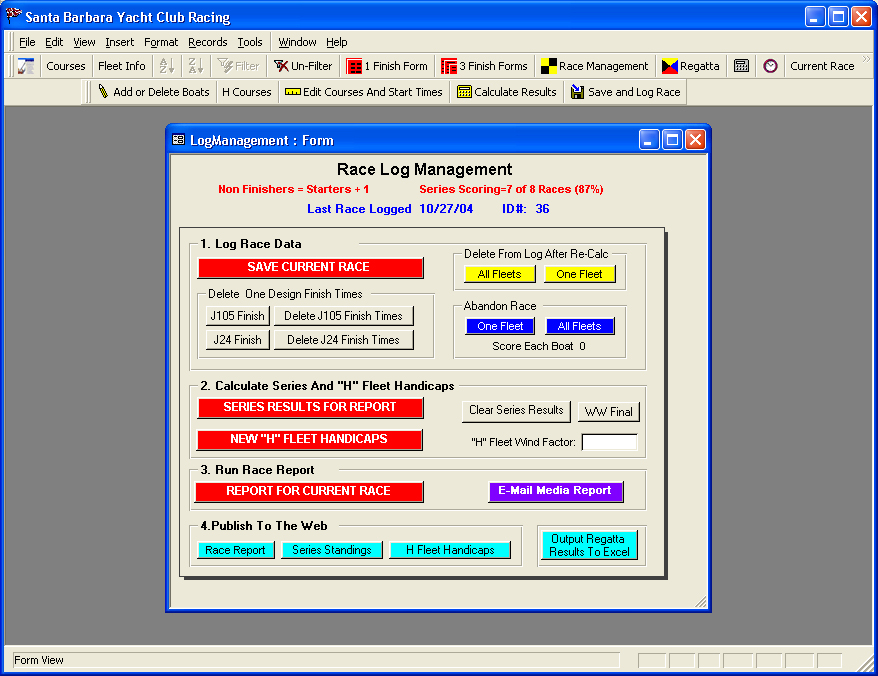This screenshot has height=676, width=878.
Task: Close the LogManagement form window
Action: [x=695, y=139]
